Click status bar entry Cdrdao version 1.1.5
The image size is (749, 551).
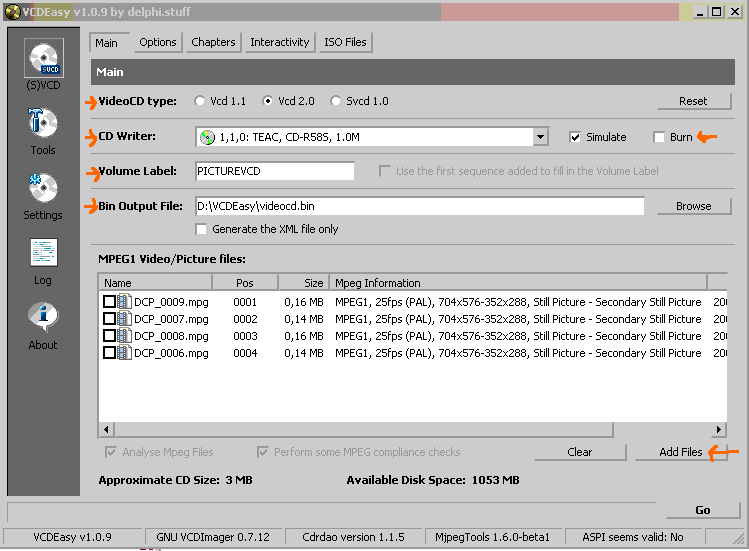tap(353, 537)
